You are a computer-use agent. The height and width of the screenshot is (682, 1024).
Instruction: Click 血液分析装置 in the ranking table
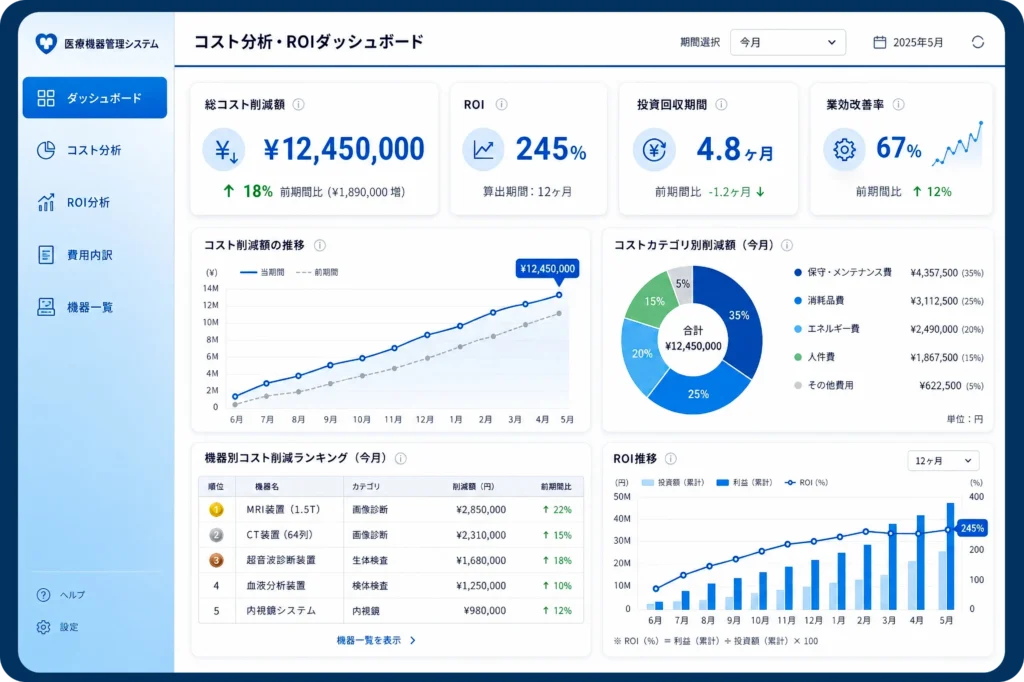[276, 586]
